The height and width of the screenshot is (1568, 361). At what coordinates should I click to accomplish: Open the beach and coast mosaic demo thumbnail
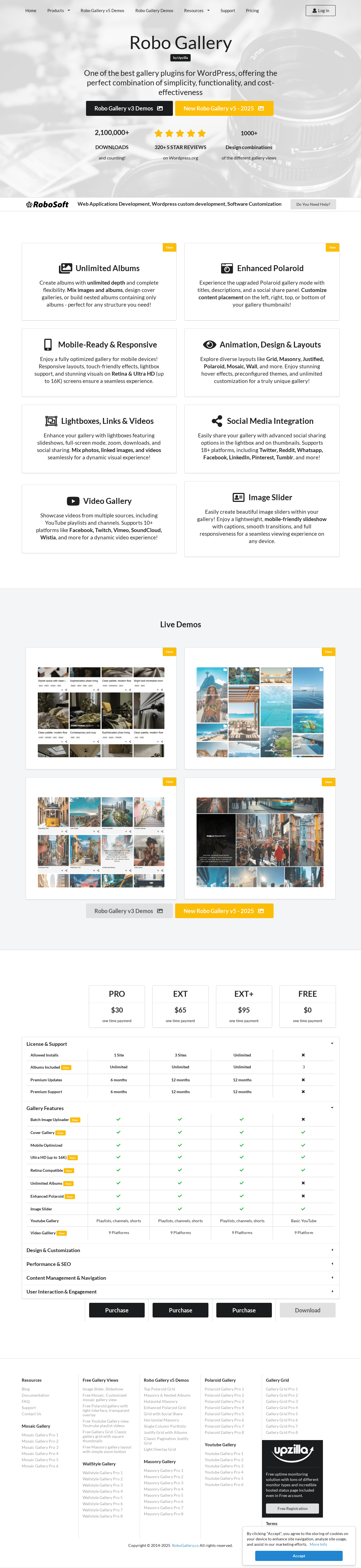pyautogui.click(x=260, y=712)
